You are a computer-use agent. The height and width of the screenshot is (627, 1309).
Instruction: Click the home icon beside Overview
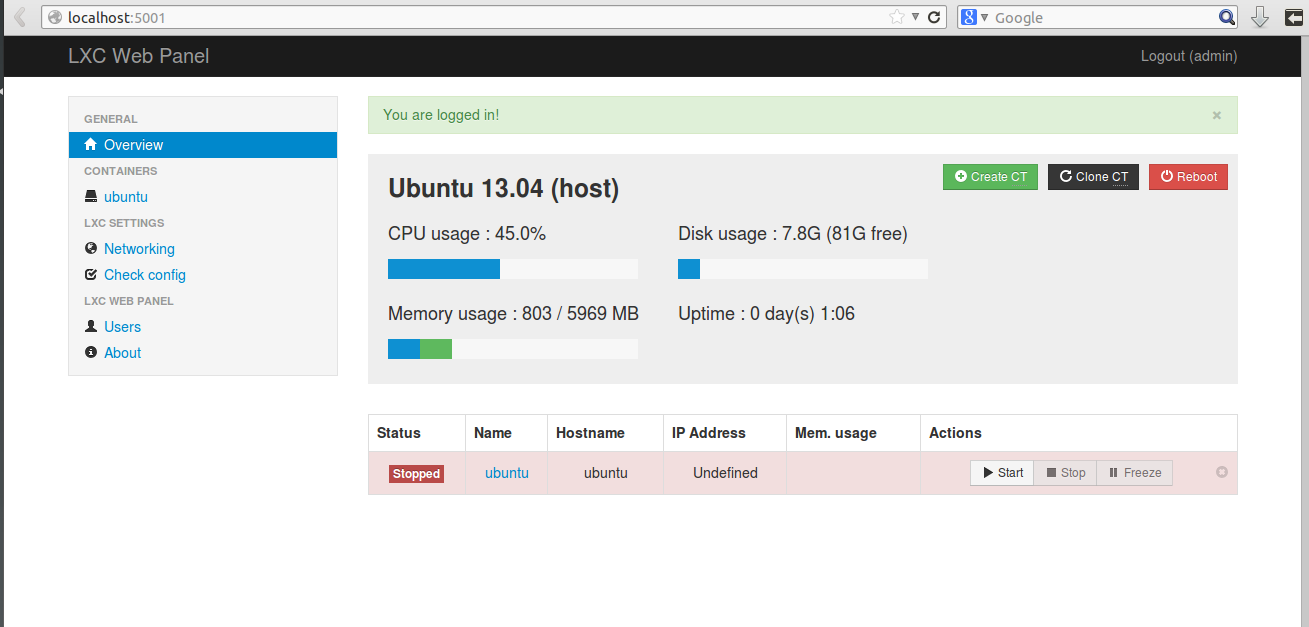point(91,144)
